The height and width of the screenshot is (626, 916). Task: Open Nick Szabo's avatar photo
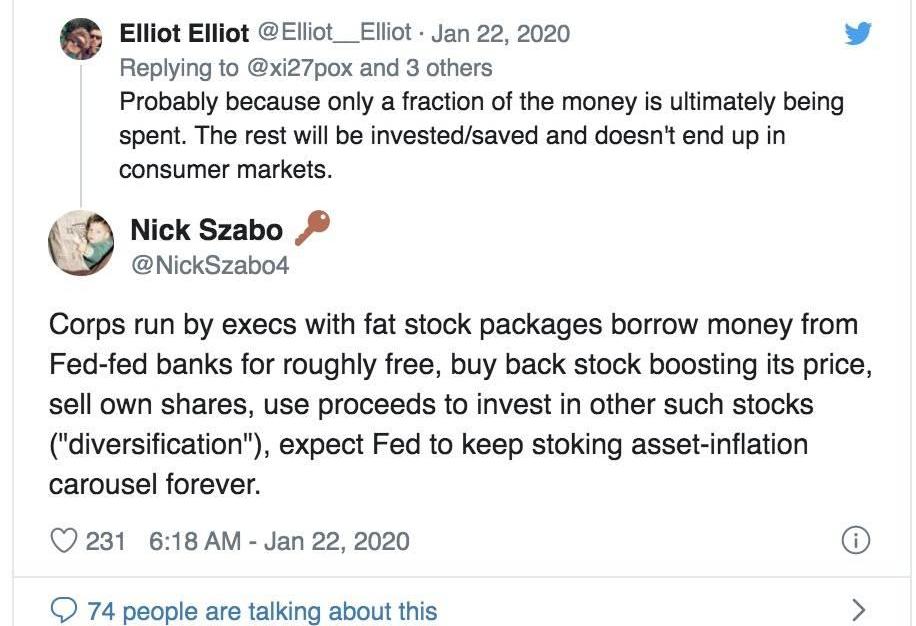[x=80, y=243]
